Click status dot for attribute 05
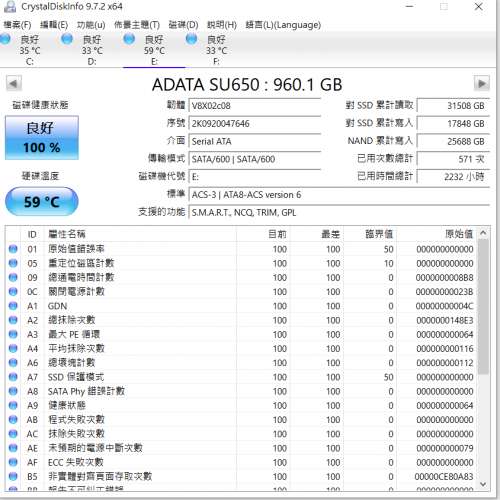Screen dimensions: 500x500 (13, 263)
